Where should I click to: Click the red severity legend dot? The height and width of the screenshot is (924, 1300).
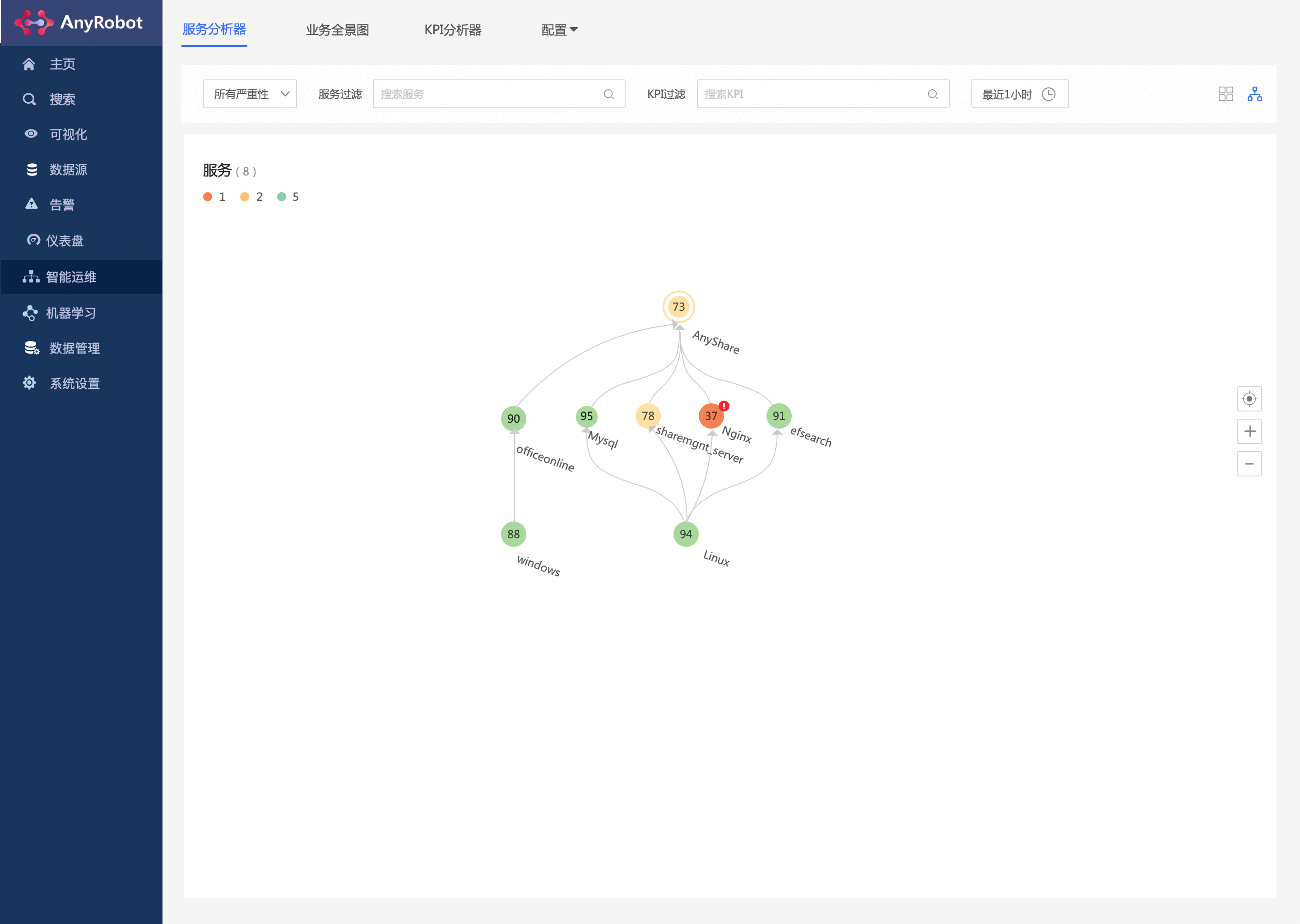(208, 197)
